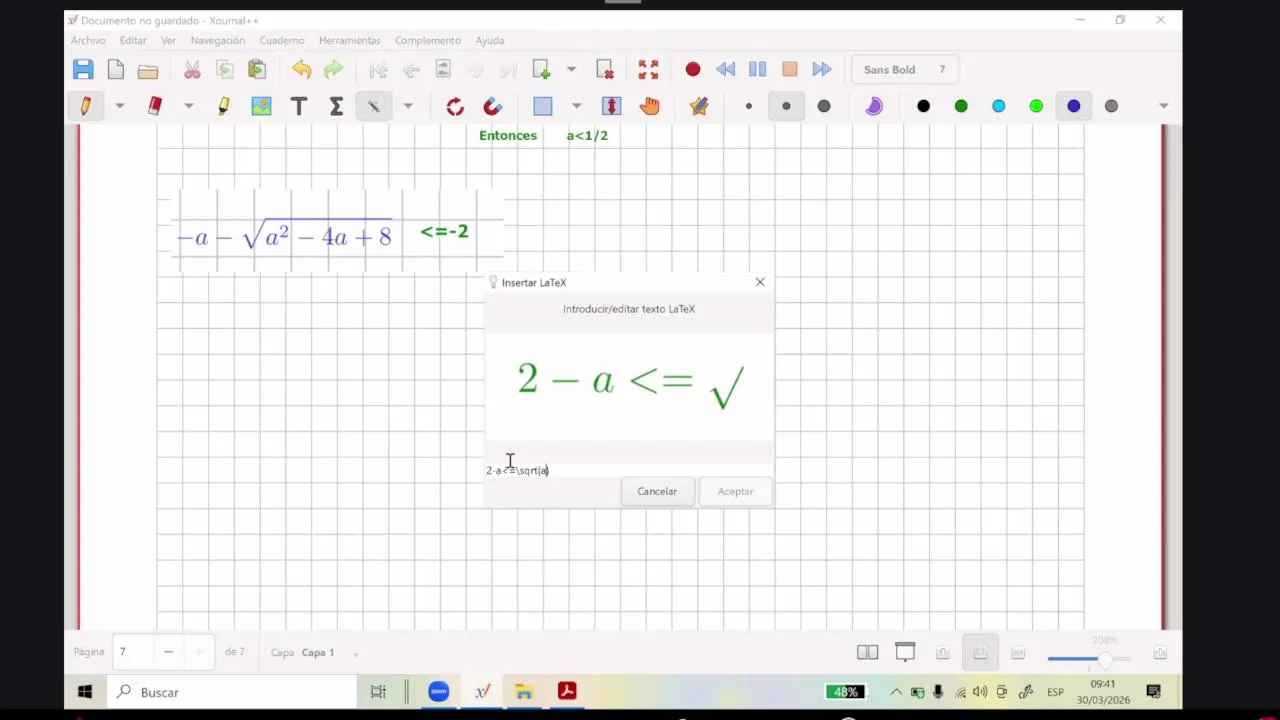Expand the toolbar overflow arrow after color swatches
Image resolution: width=1280 pixels, height=720 pixels.
[x=1163, y=106]
